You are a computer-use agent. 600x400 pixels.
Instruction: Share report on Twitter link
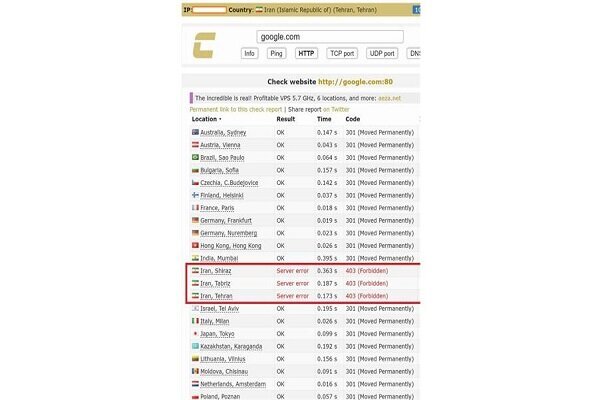pos(336,109)
